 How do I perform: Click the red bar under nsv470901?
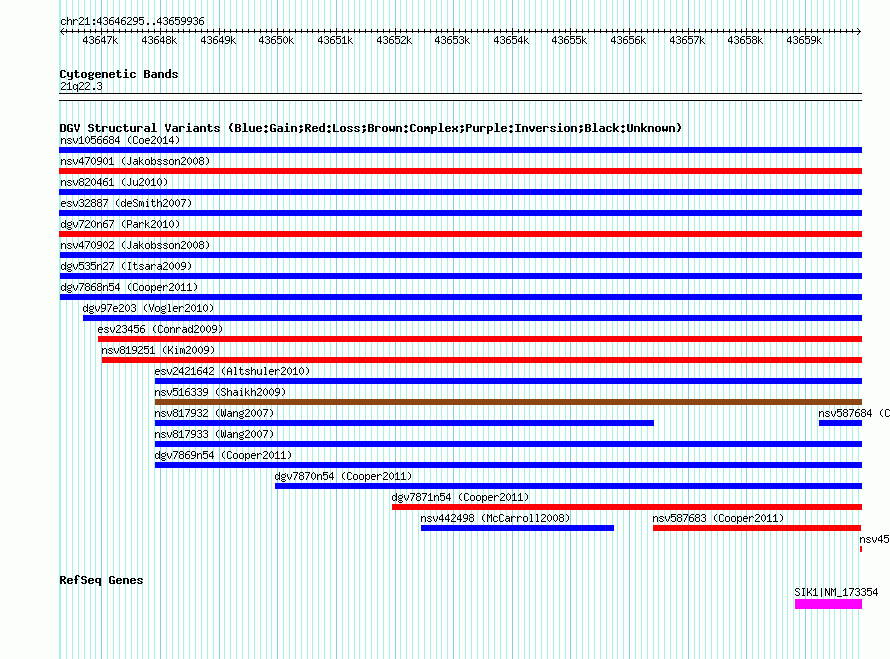coord(460,171)
